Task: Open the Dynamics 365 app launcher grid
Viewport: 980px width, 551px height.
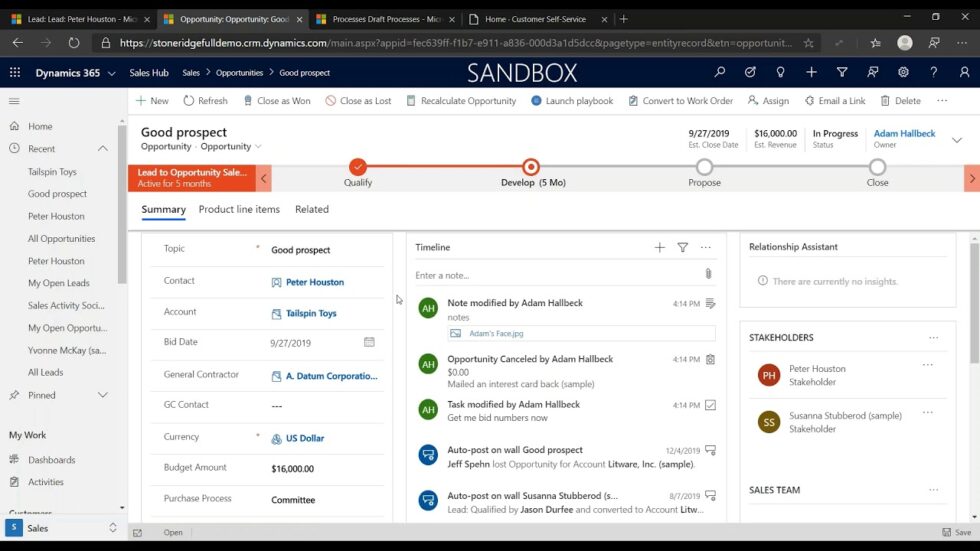Action: point(15,72)
